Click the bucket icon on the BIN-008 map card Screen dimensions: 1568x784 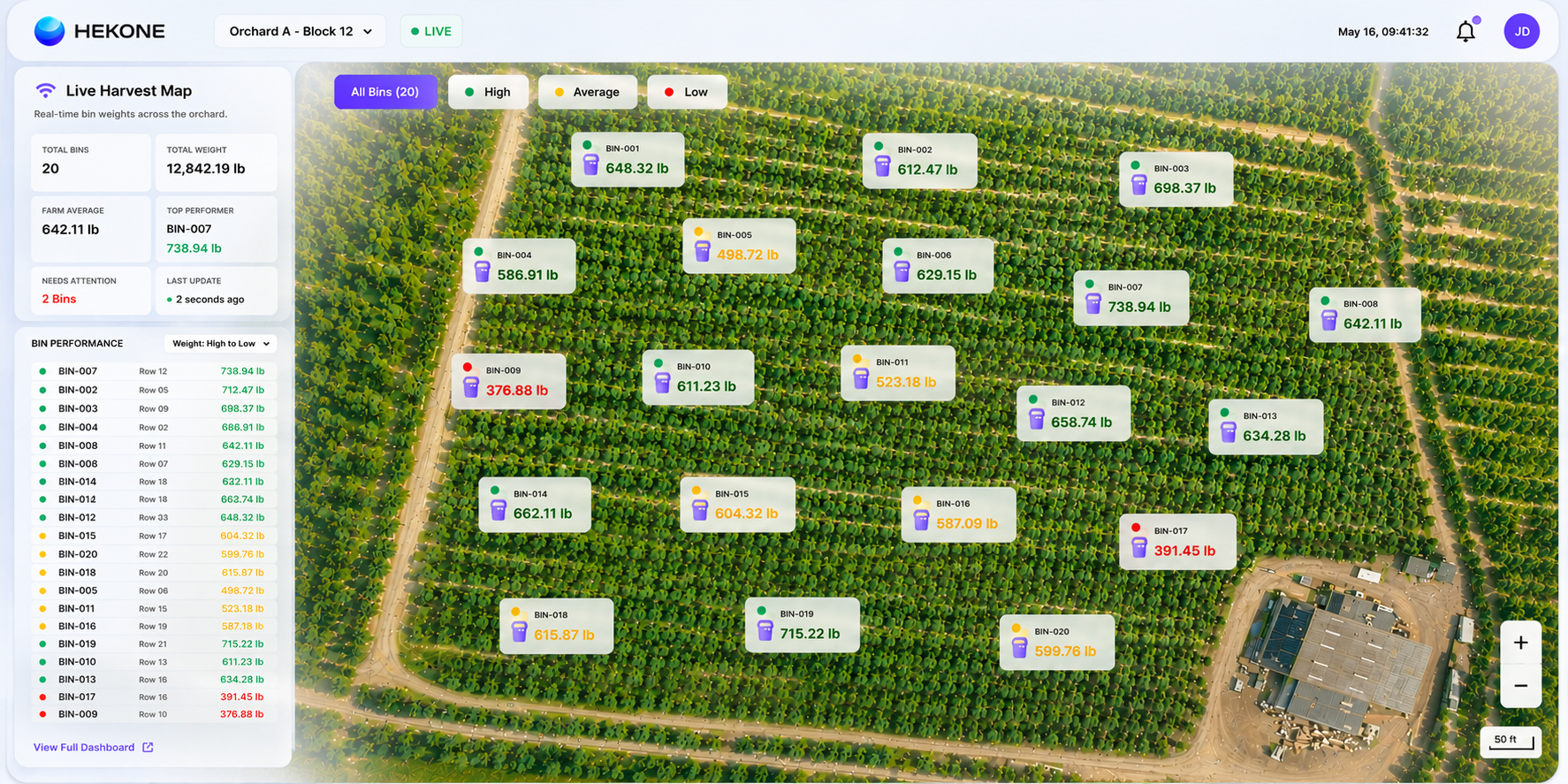pos(1328,320)
